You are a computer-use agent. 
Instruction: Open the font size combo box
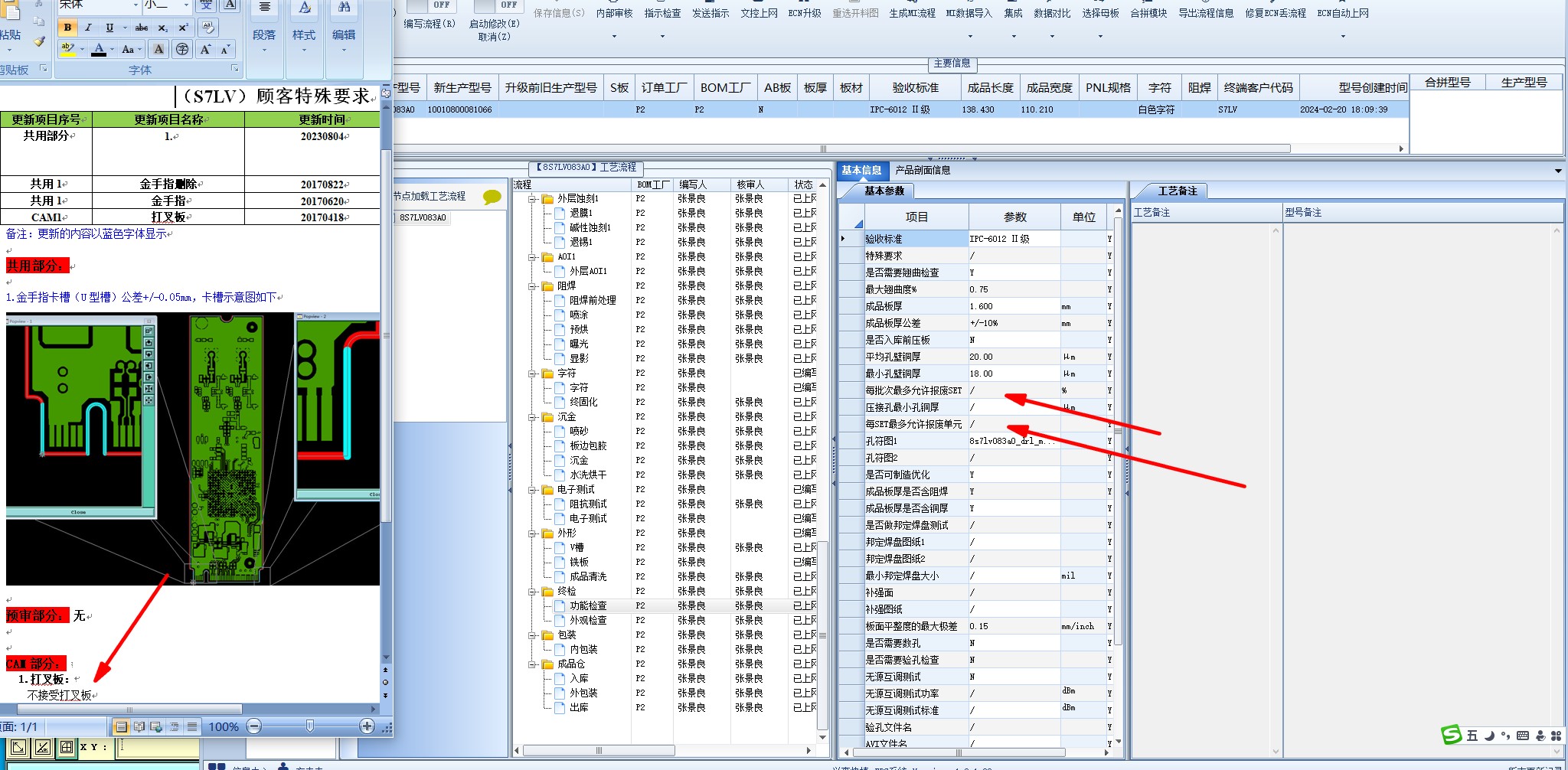[x=167, y=5]
